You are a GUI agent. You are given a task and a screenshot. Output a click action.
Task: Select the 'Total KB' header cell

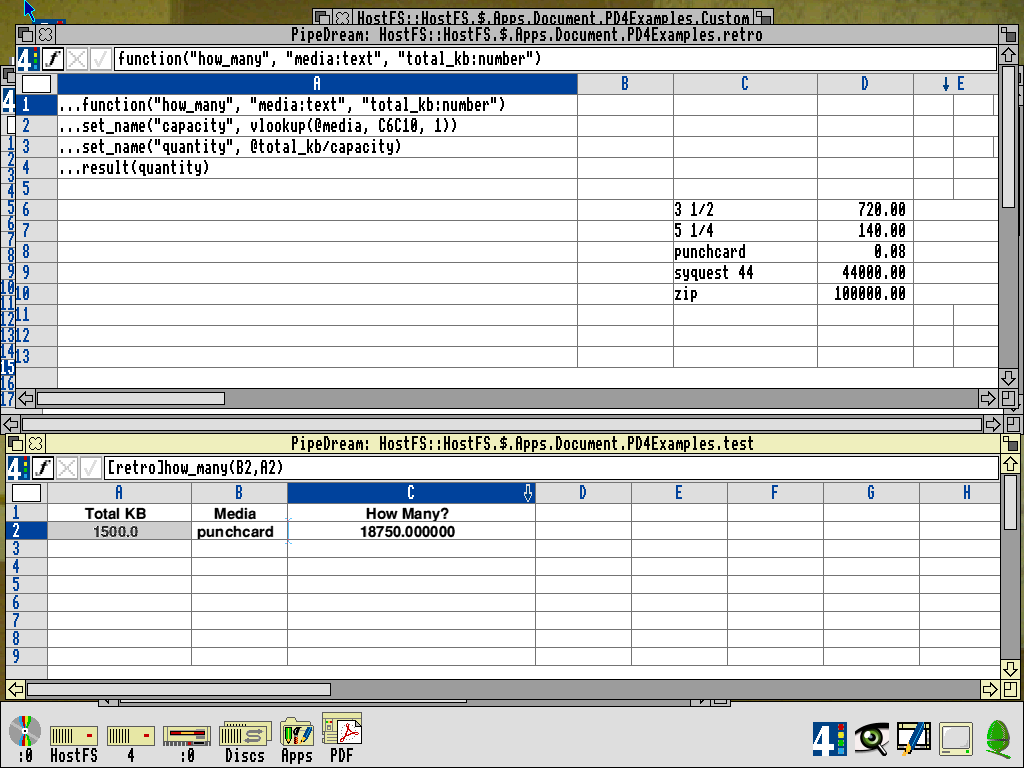click(119, 513)
